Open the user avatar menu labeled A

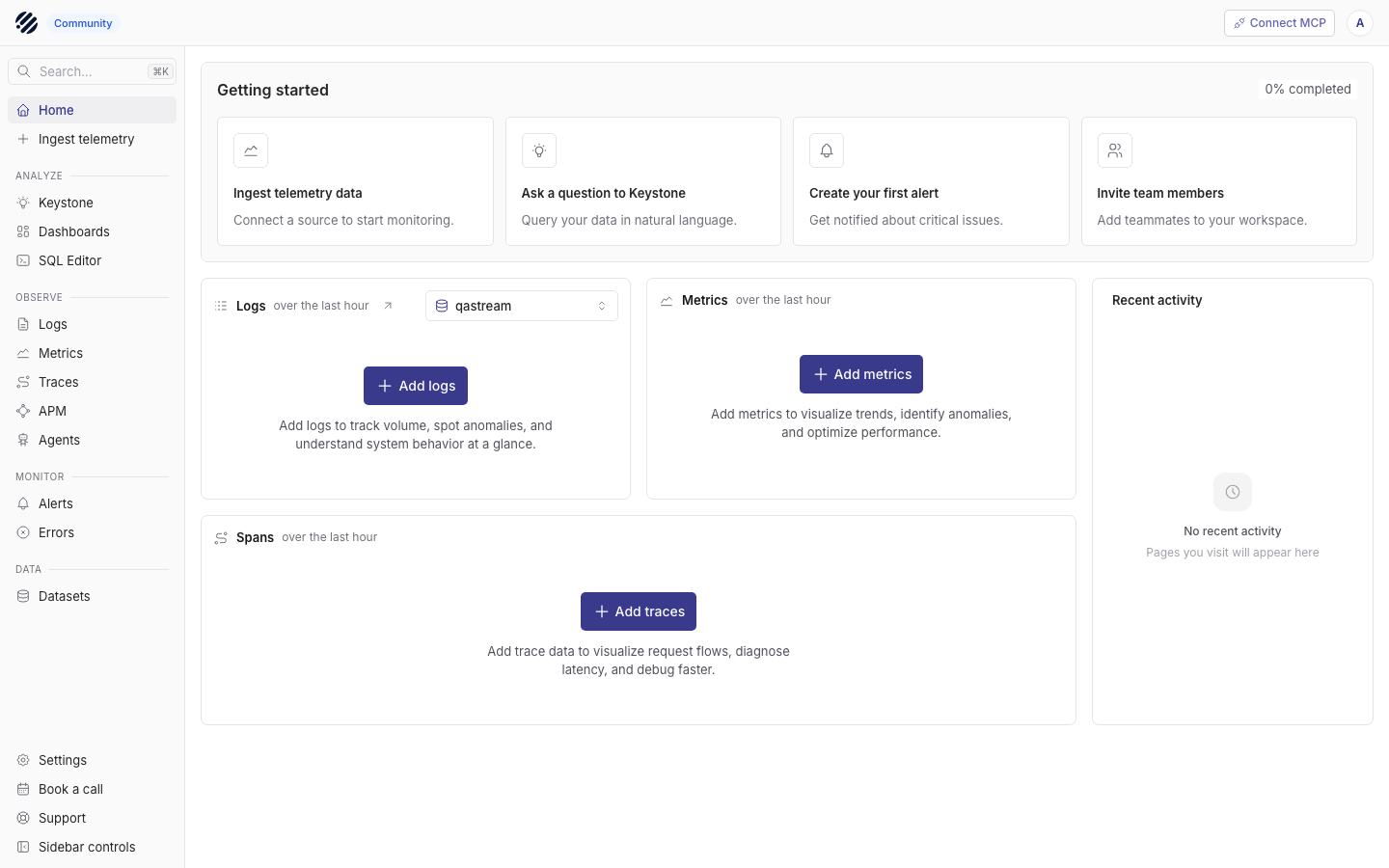pos(1360,23)
